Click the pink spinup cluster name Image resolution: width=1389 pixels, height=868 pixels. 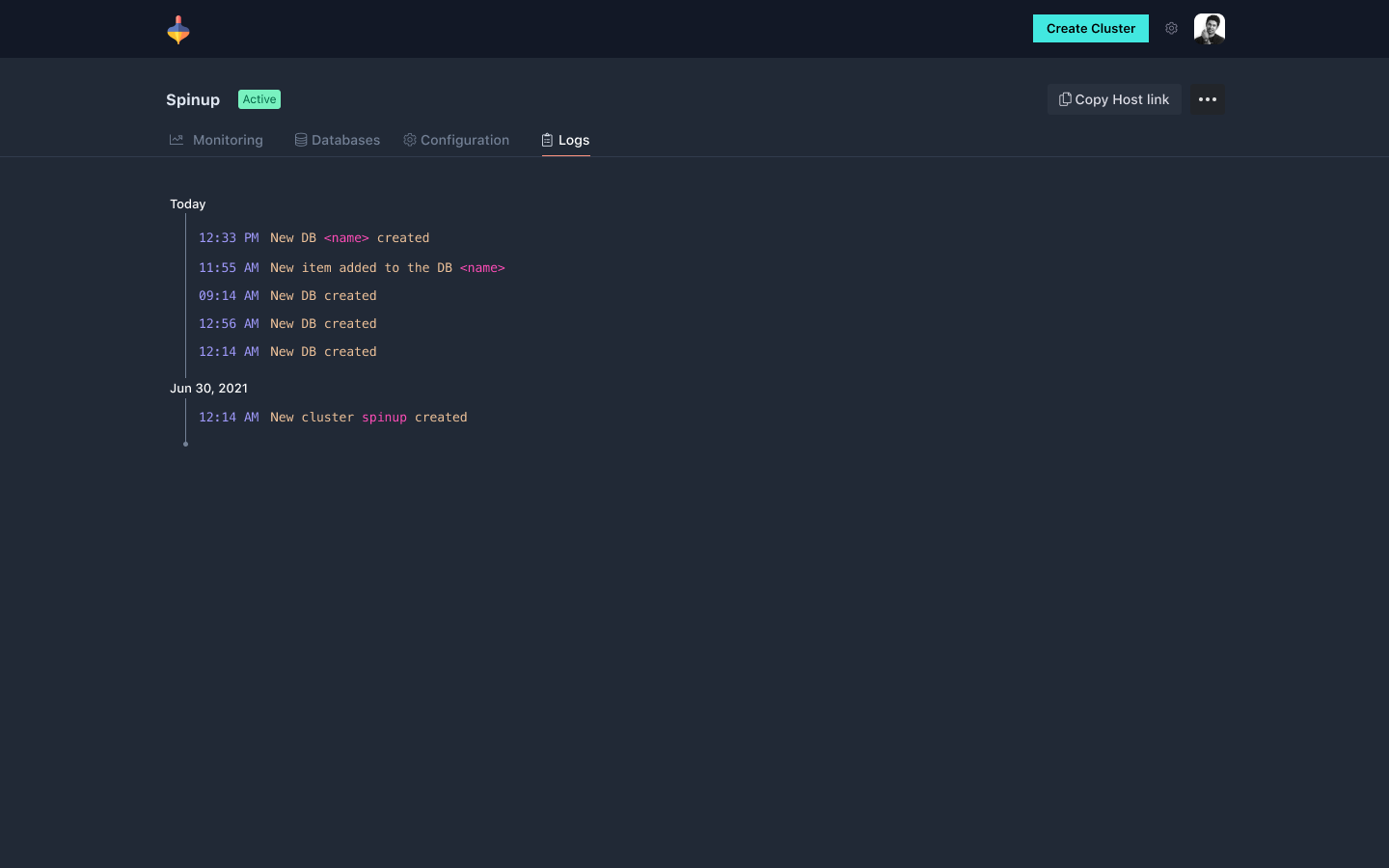click(384, 418)
